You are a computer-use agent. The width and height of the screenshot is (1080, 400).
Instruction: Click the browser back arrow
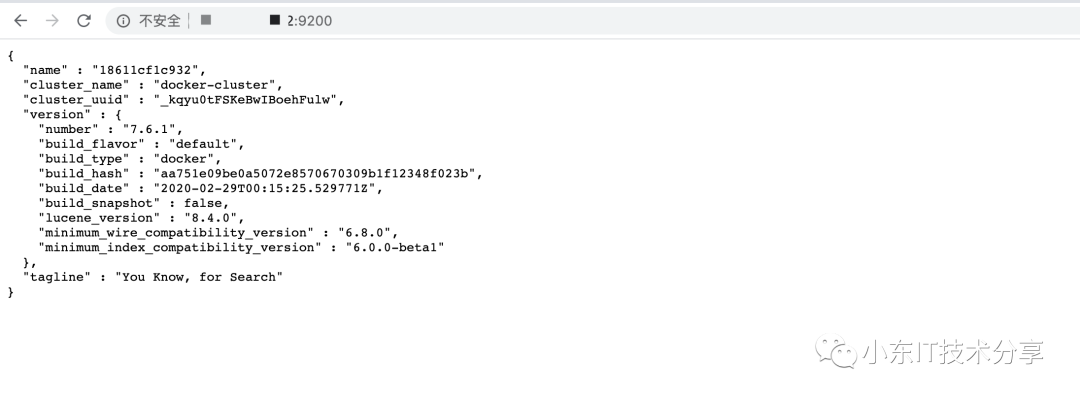(x=20, y=20)
